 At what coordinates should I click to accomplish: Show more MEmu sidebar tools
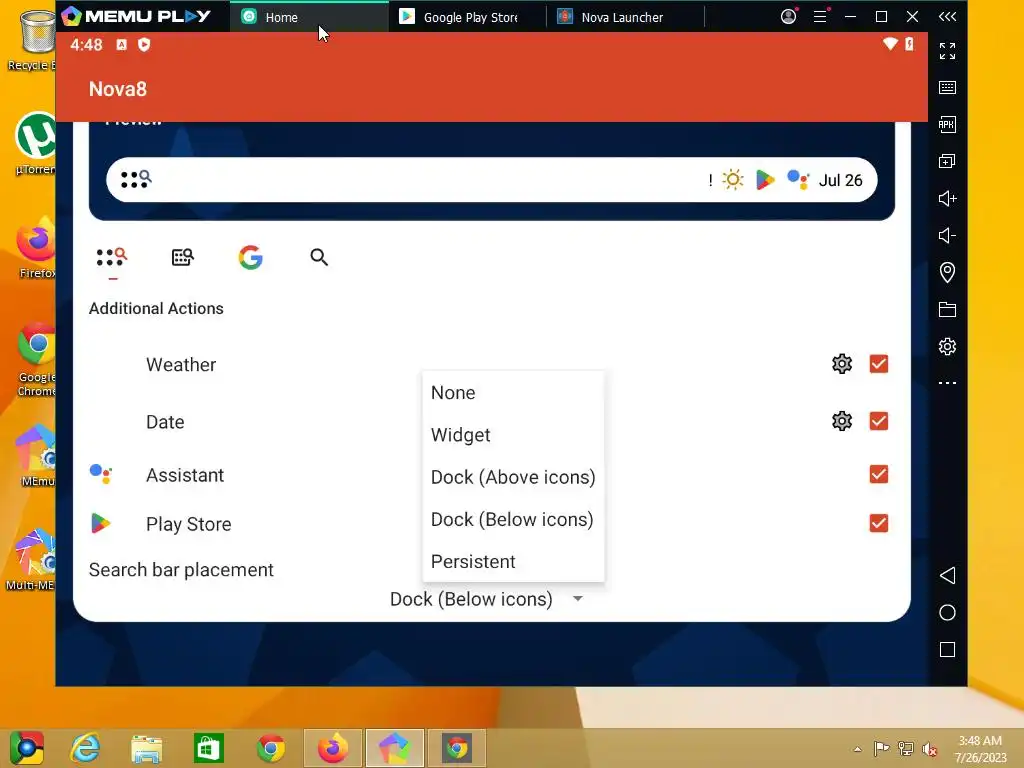[x=947, y=383]
